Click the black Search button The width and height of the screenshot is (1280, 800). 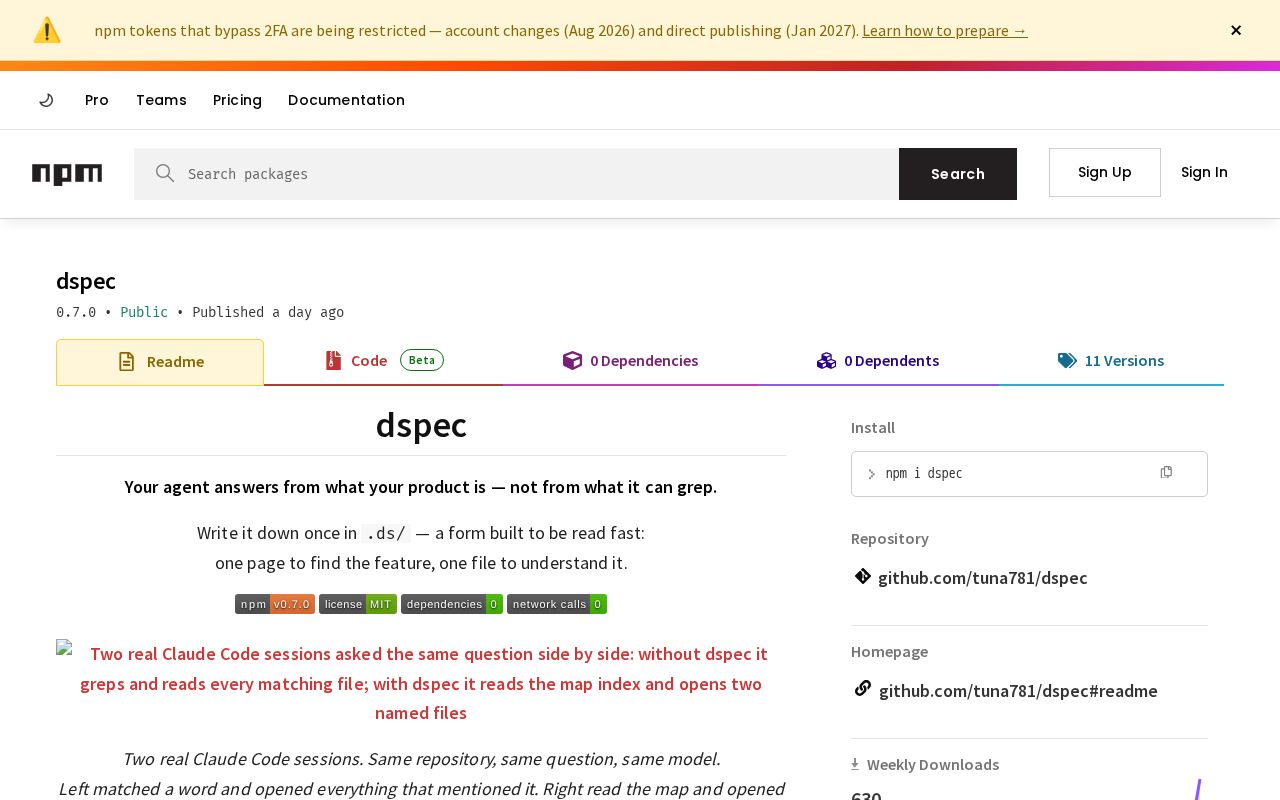click(x=958, y=174)
